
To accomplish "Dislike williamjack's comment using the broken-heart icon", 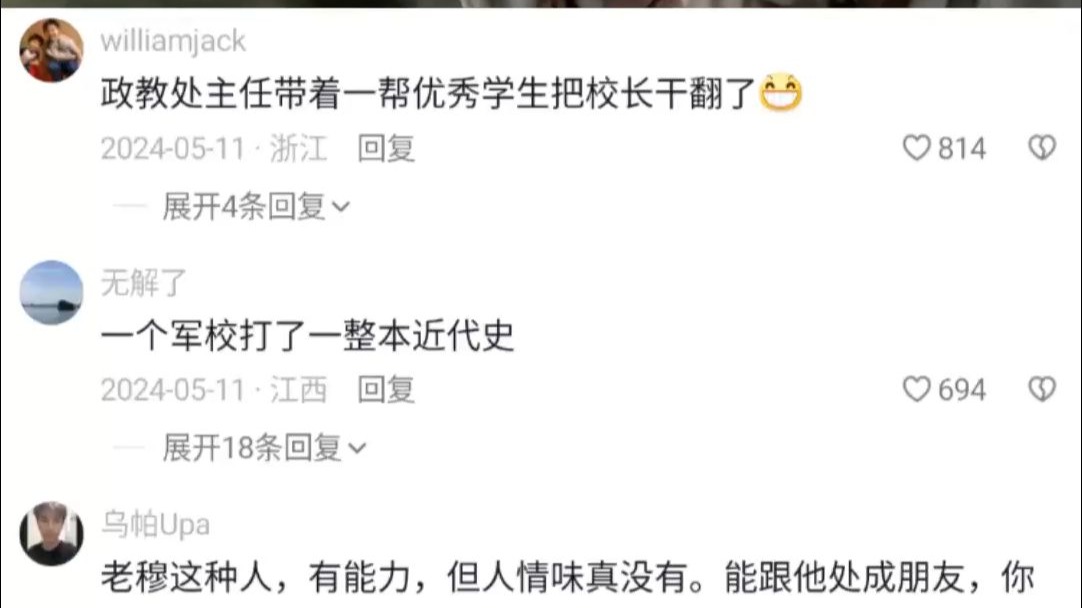I will point(1042,148).
